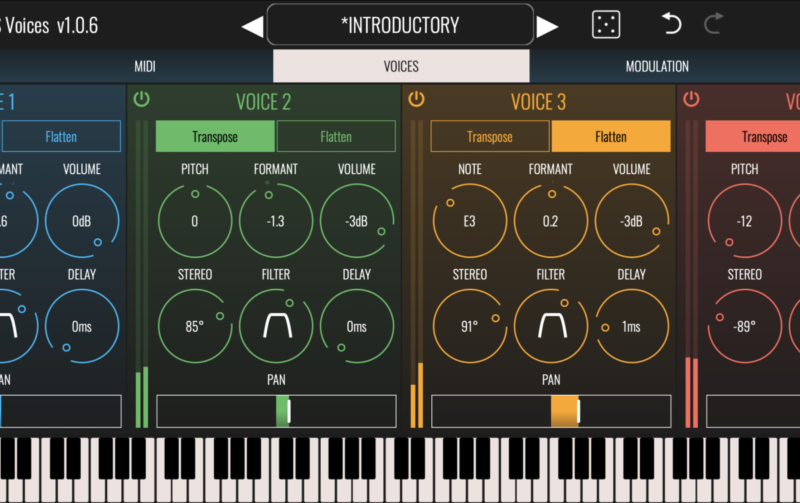Click Voice 2 STEREO knob showing 85°

click(194, 326)
